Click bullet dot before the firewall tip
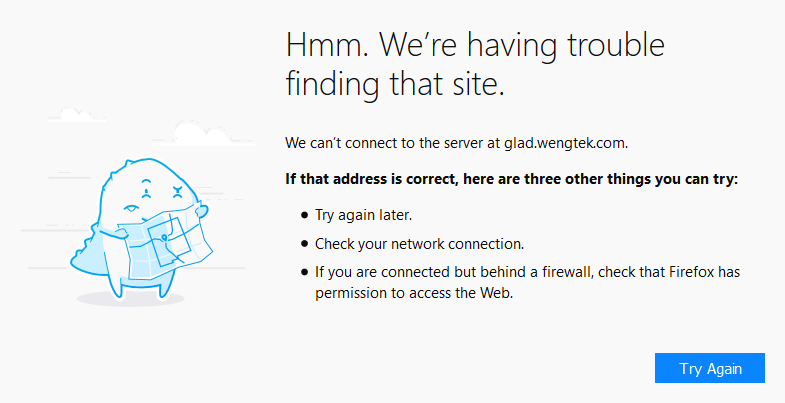 pos(305,272)
